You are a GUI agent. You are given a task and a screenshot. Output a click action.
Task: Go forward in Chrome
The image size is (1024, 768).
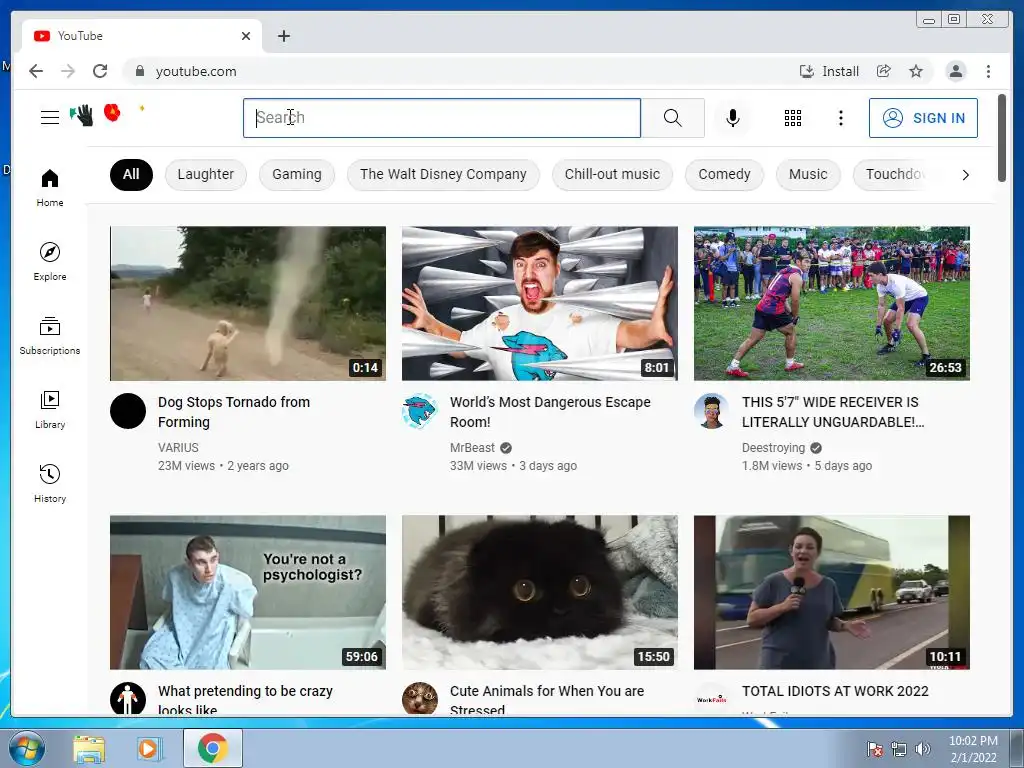pos(68,71)
